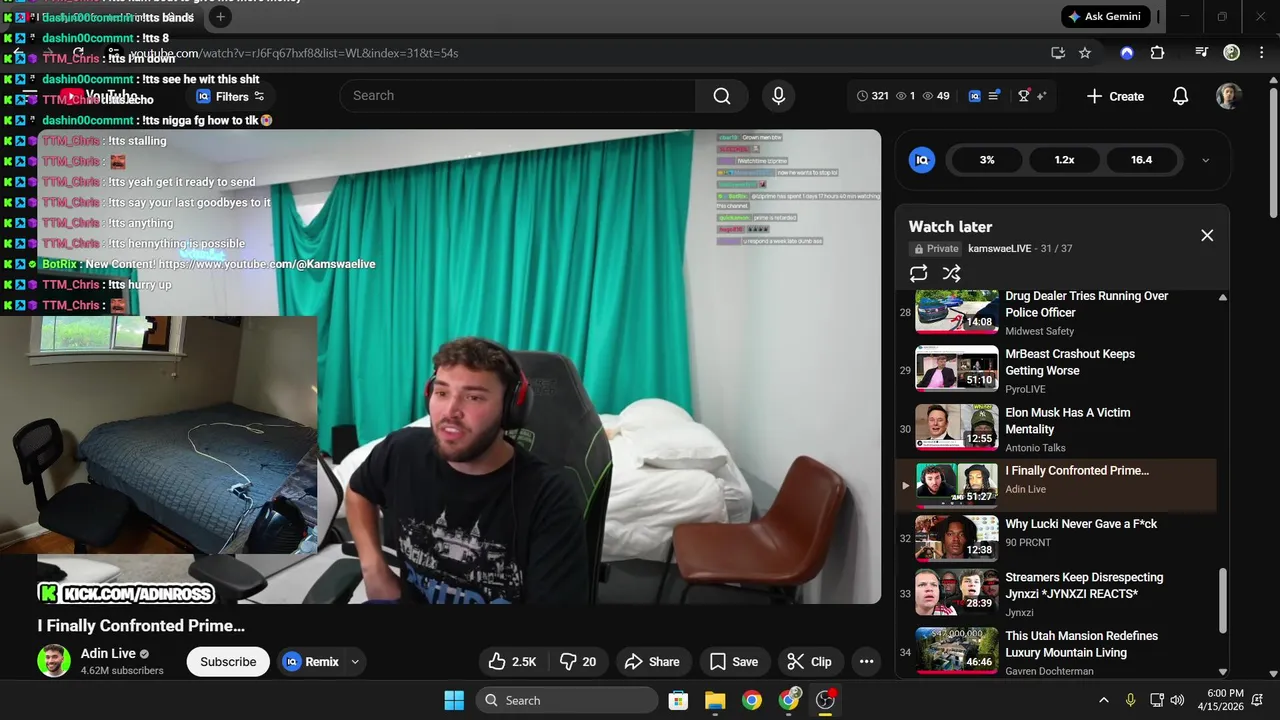Open the YouTube voice search microphone
The width and height of the screenshot is (1280, 720).
click(778, 96)
